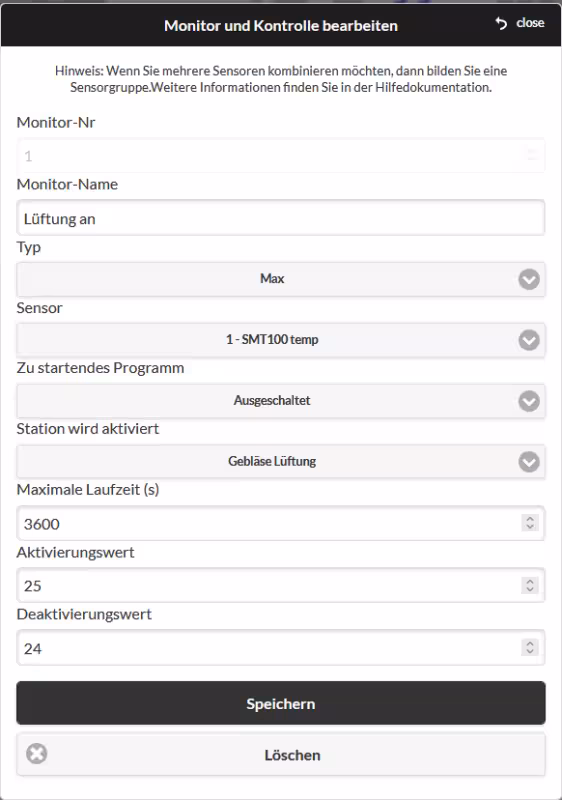Click the close back-arrow icon

click(501, 23)
